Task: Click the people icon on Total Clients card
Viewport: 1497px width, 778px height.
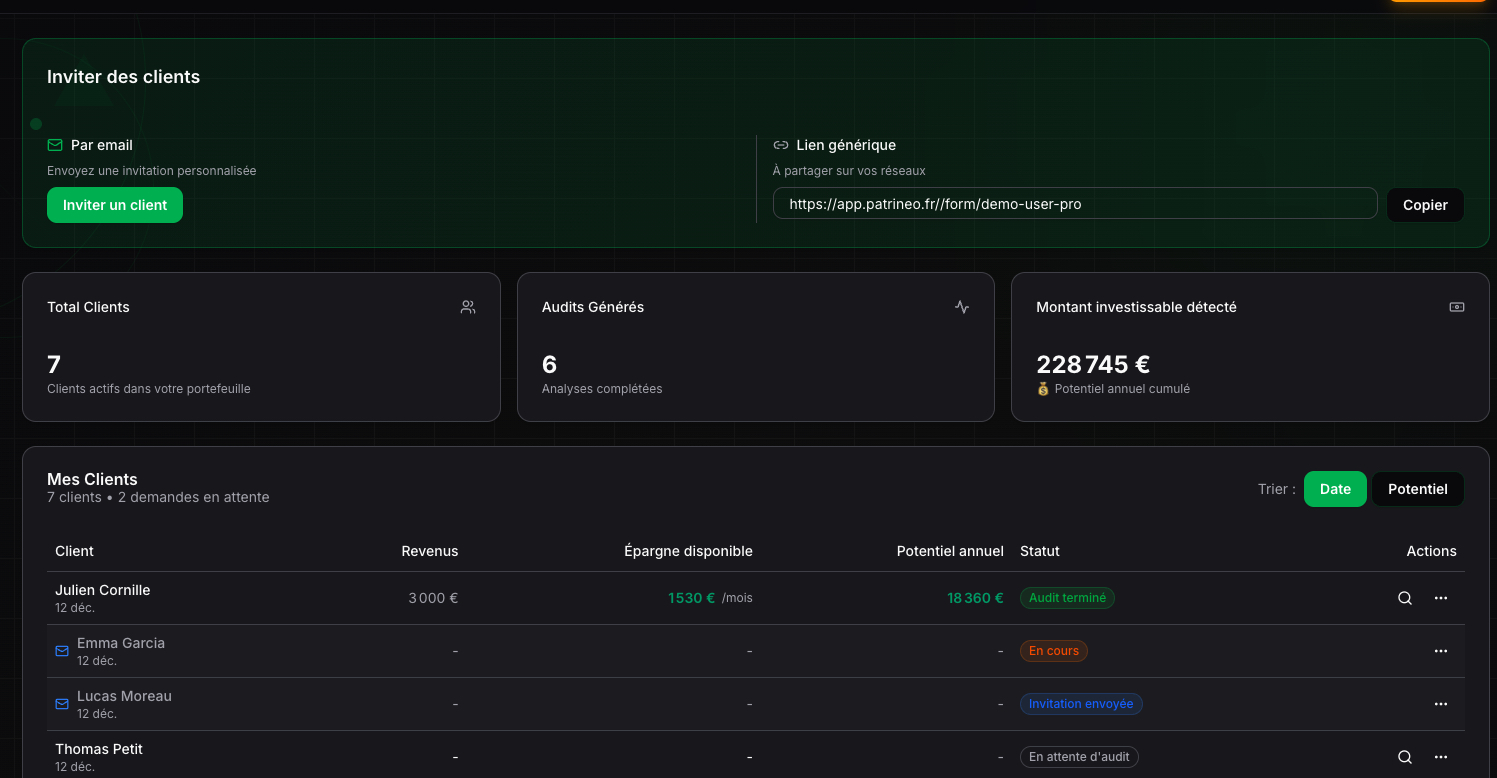Action: pyautogui.click(x=467, y=307)
